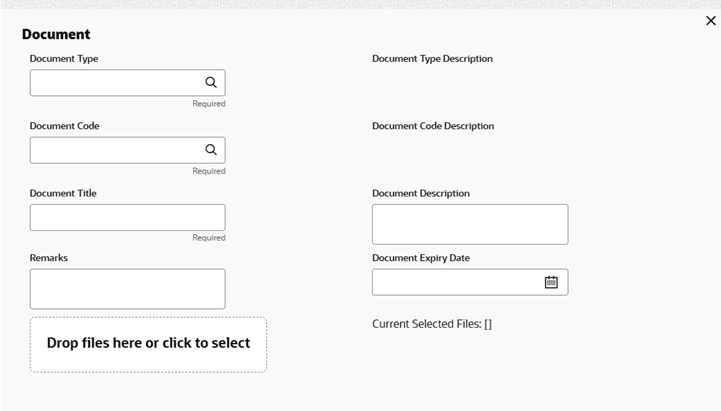Image resolution: width=721 pixels, height=411 pixels.
Task: Click the Document Expiry Date input box
Action: [456, 282]
